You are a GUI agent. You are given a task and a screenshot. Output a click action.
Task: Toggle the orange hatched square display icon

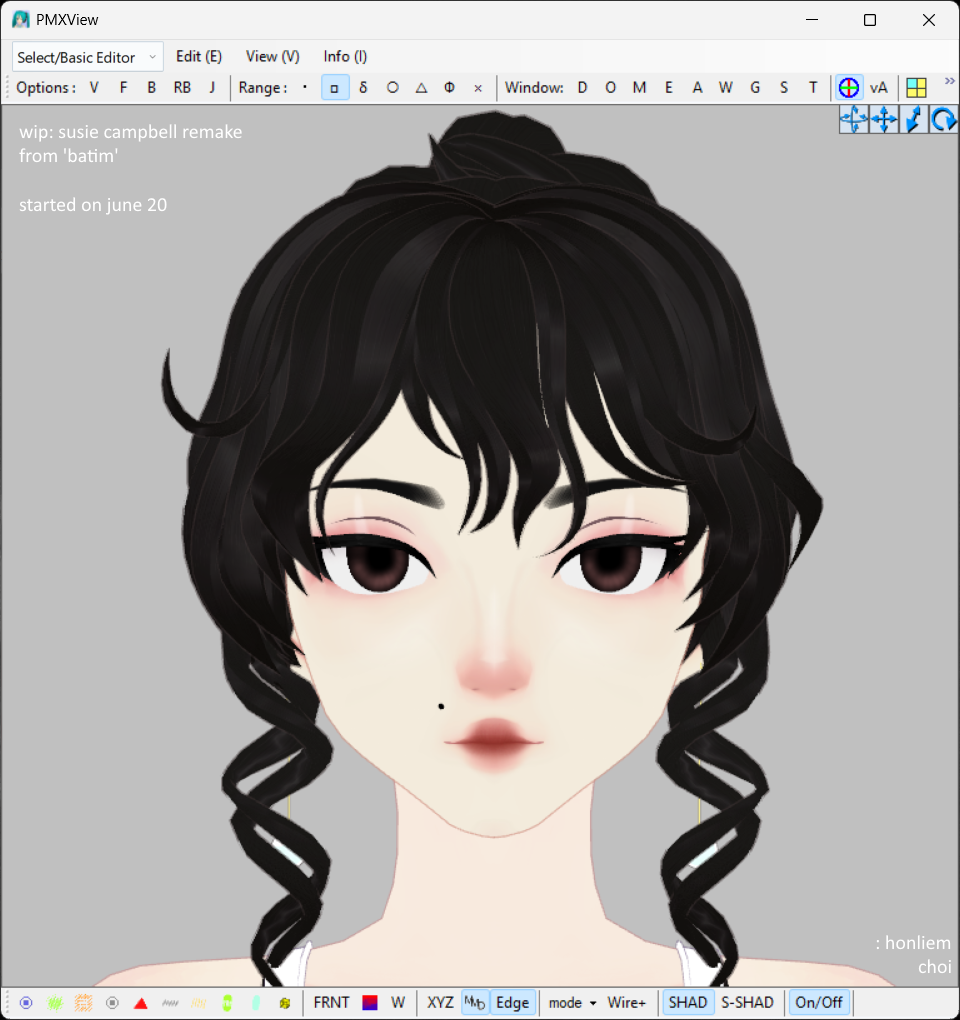83,1003
